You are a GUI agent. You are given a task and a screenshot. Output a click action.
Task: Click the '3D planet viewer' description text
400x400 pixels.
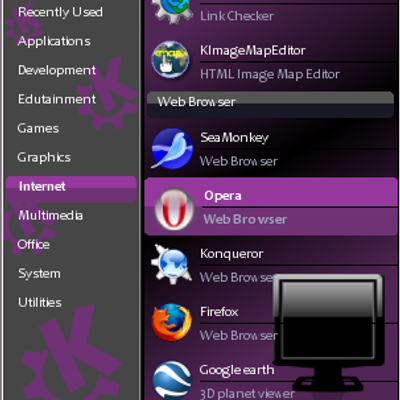[x=247, y=394]
